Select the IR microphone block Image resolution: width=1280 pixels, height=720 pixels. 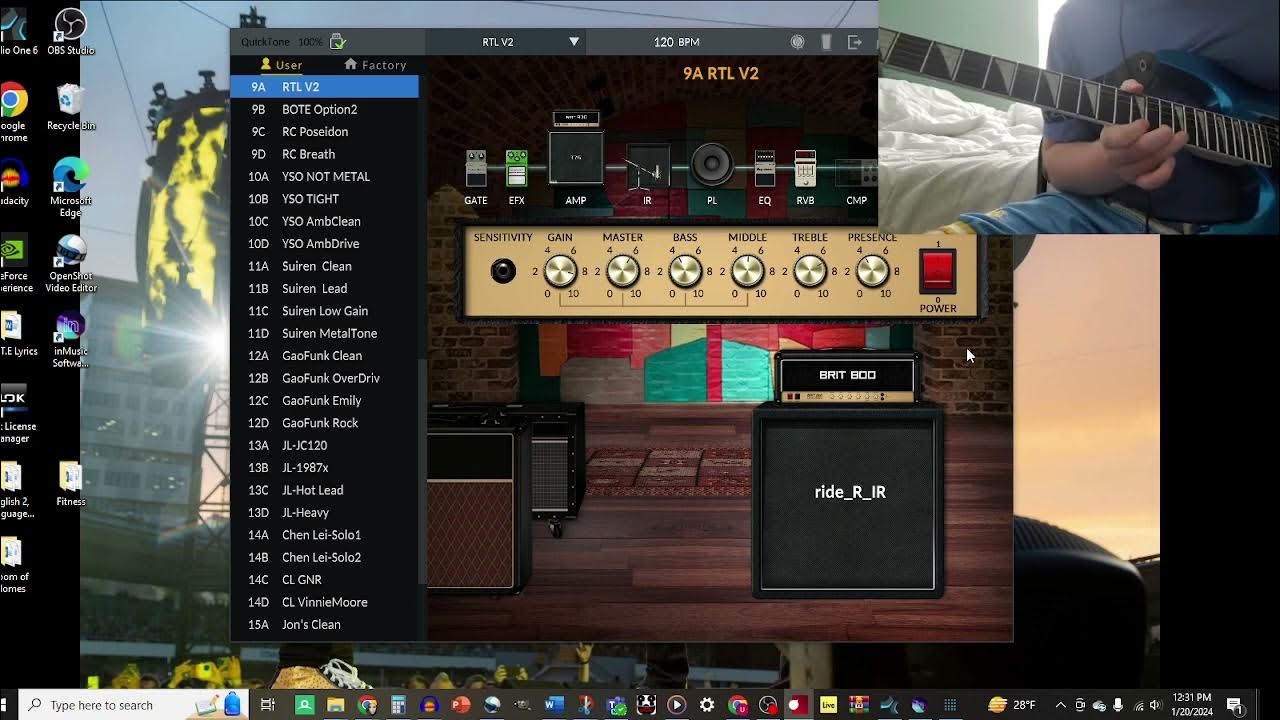[647, 168]
